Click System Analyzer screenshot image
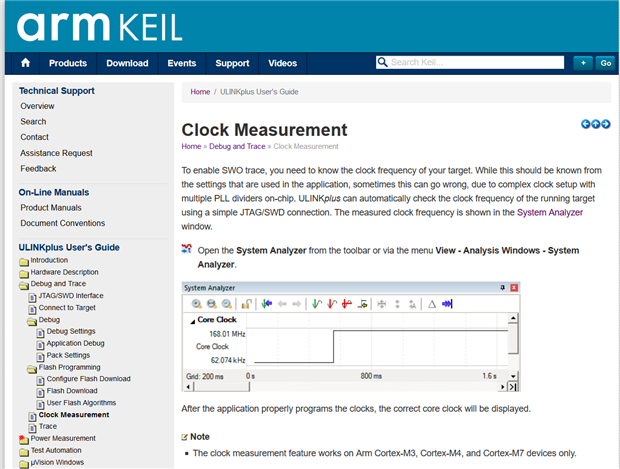This screenshot has width=620, height=469. [351, 337]
